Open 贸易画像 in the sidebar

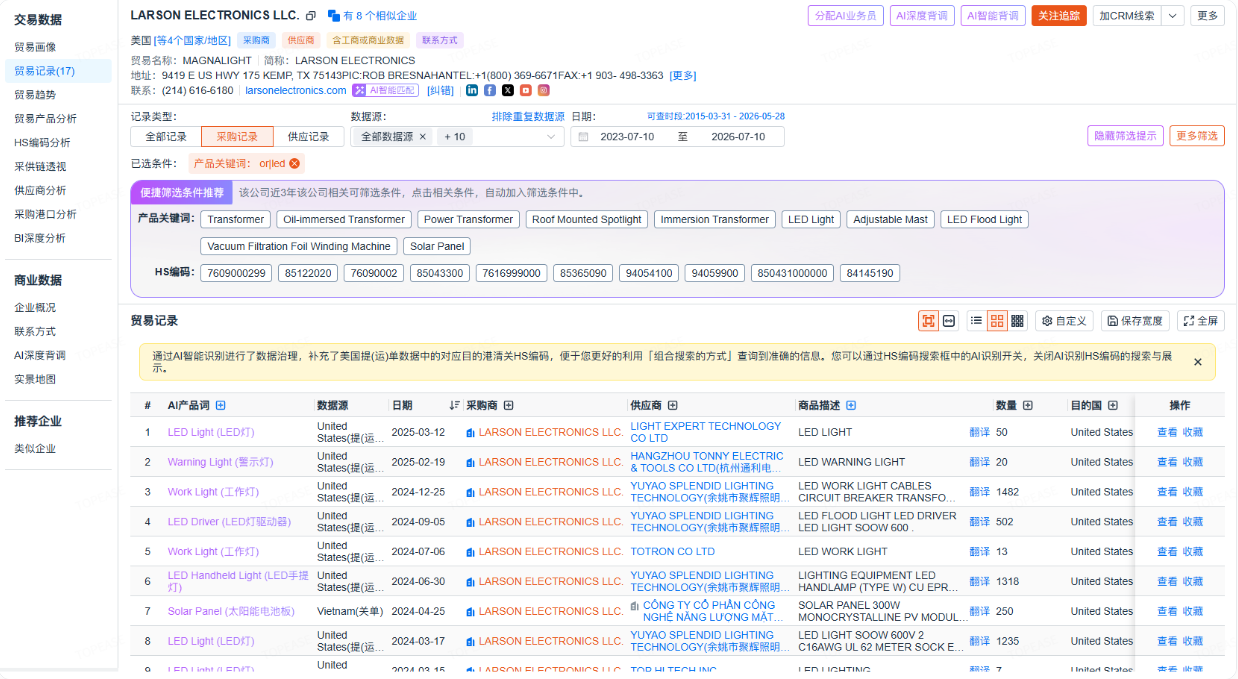click(35, 47)
